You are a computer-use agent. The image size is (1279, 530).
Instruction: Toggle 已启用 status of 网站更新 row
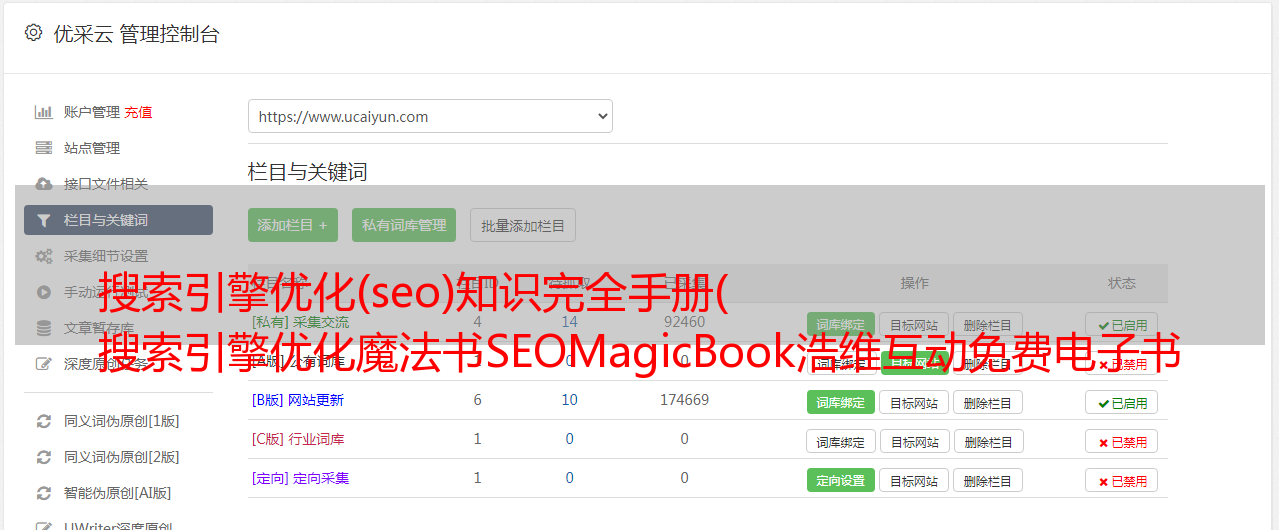pos(1122,402)
